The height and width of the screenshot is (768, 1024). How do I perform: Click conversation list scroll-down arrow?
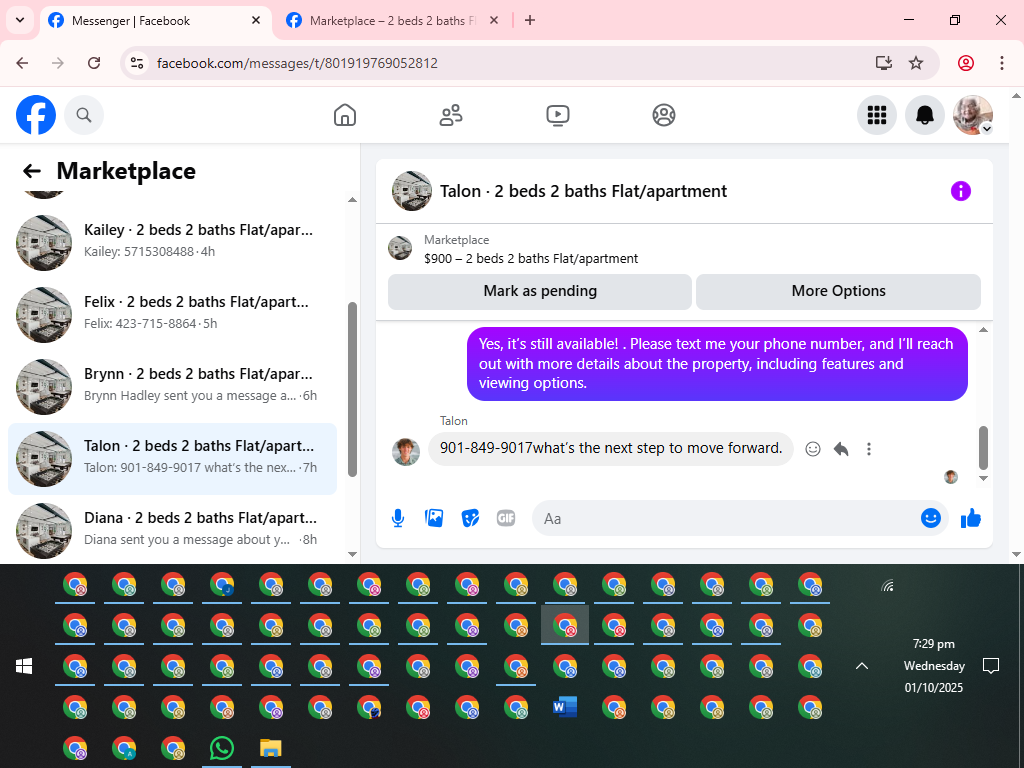[353, 554]
